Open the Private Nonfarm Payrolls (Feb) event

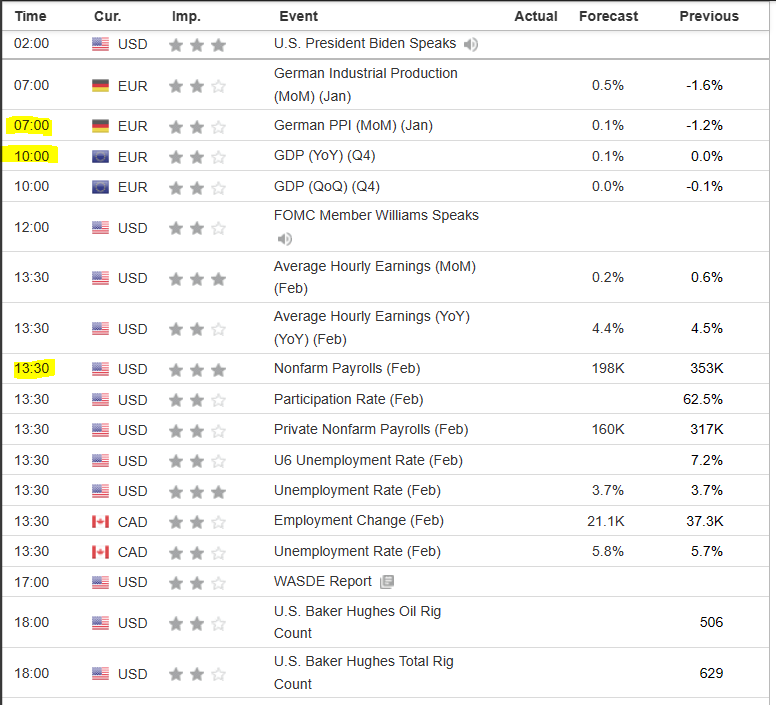click(370, 430)
